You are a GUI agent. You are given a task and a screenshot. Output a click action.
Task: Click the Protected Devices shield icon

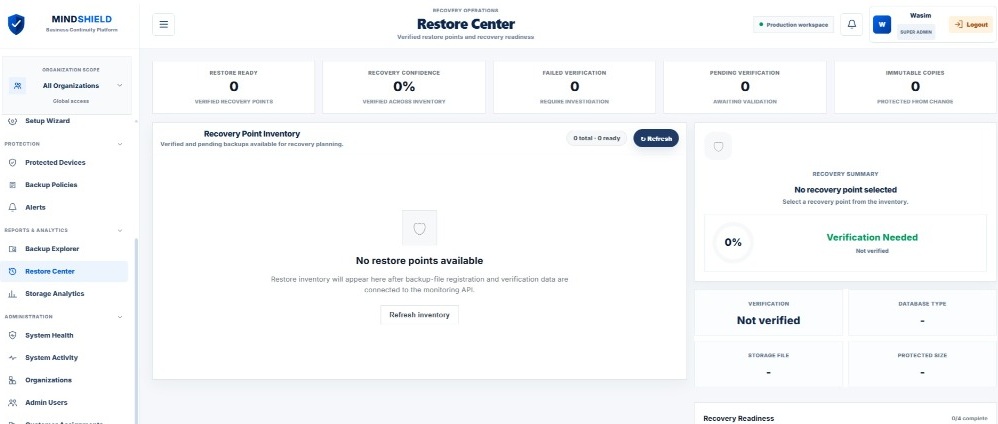click(12, 162)
